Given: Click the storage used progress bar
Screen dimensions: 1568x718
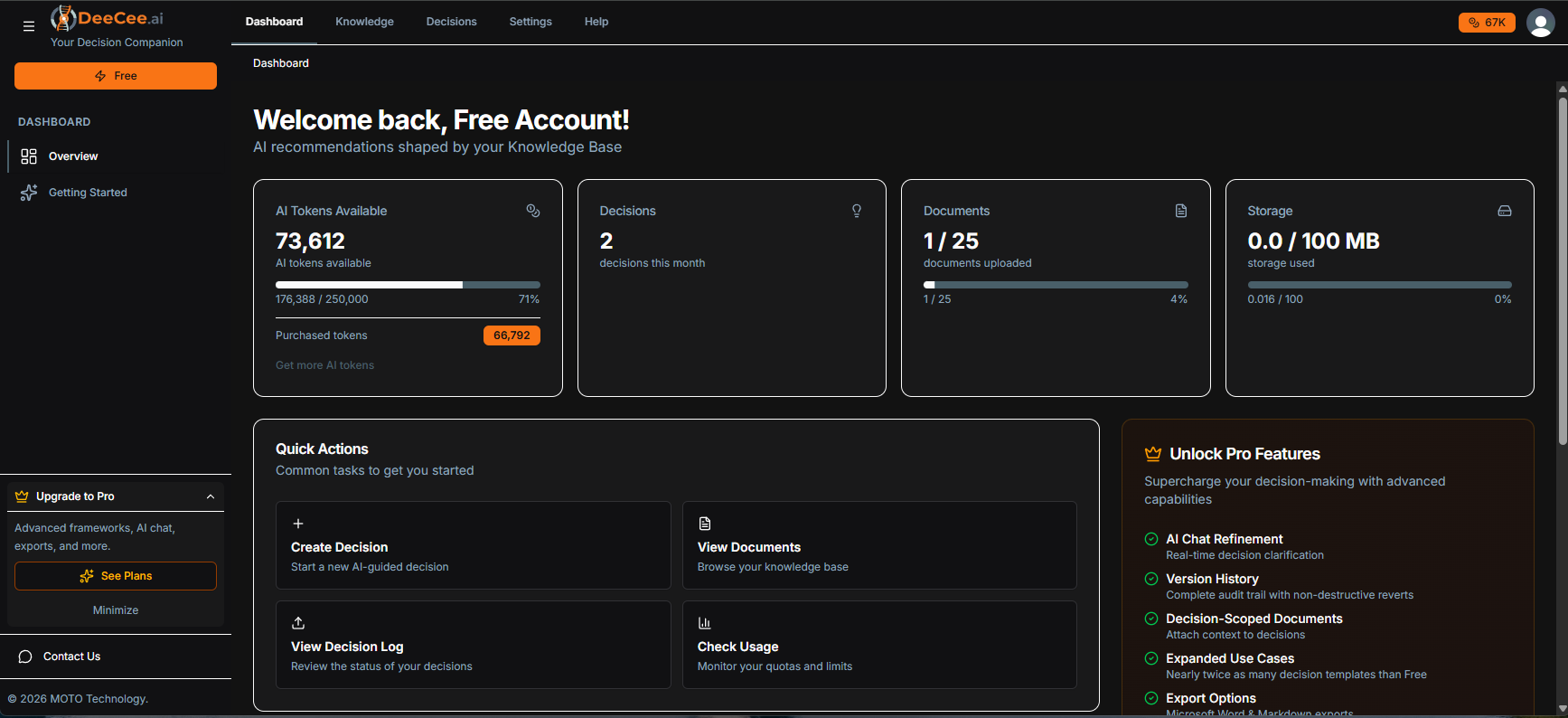Looking at the screenshot, I should [x=1379, y=285].
